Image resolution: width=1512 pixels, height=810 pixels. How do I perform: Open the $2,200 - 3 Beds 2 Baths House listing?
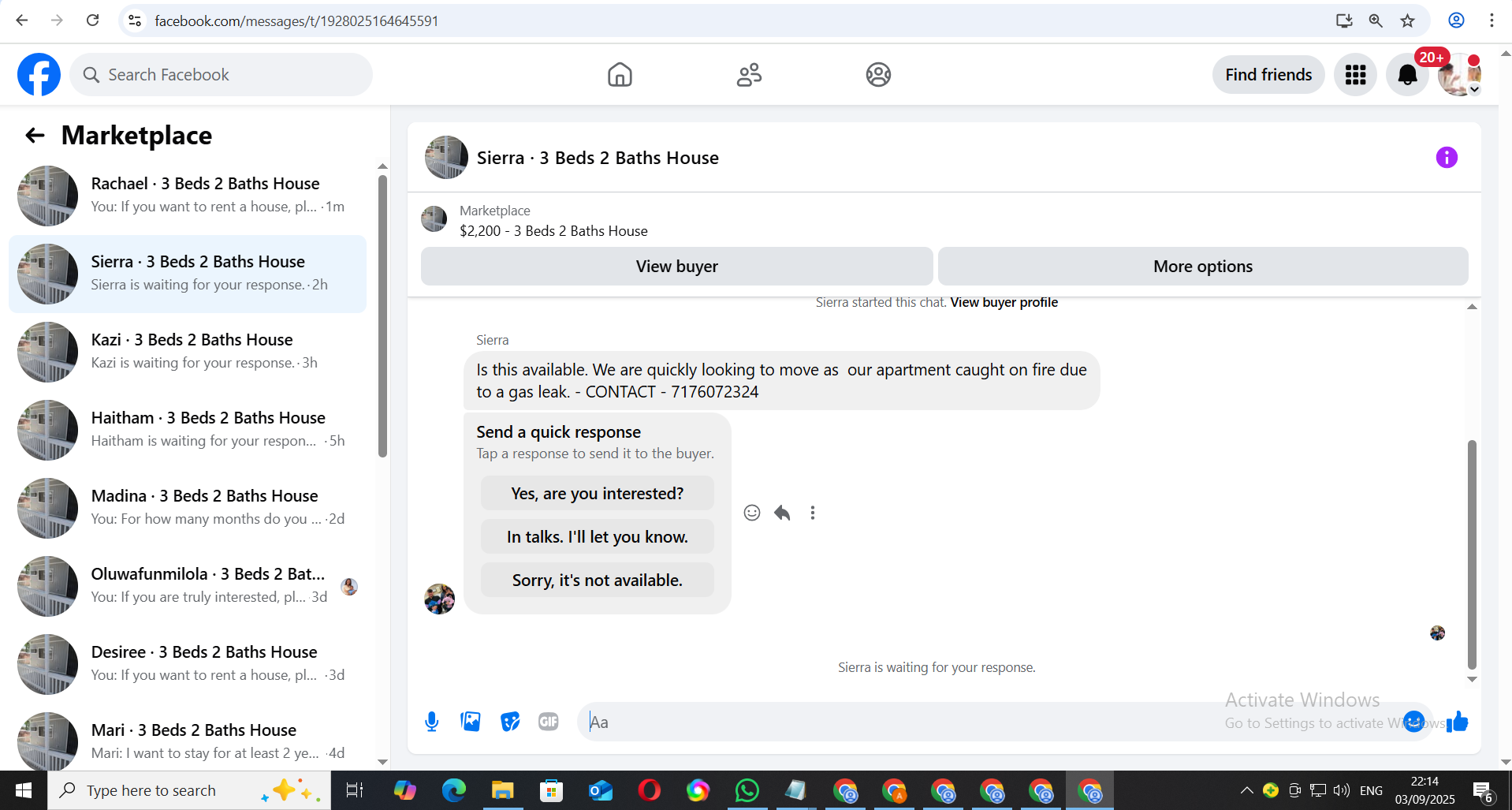(x=553, y=231)
